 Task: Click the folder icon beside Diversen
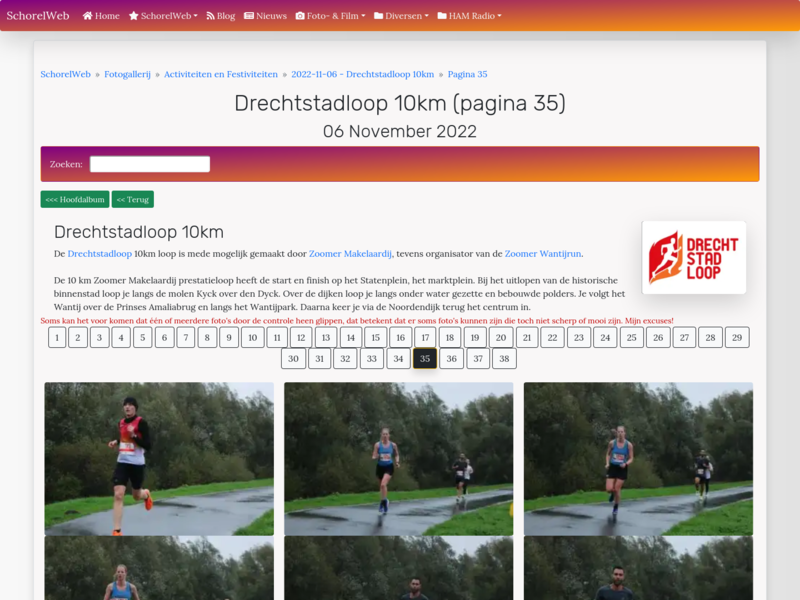click(x=378, y=16)
